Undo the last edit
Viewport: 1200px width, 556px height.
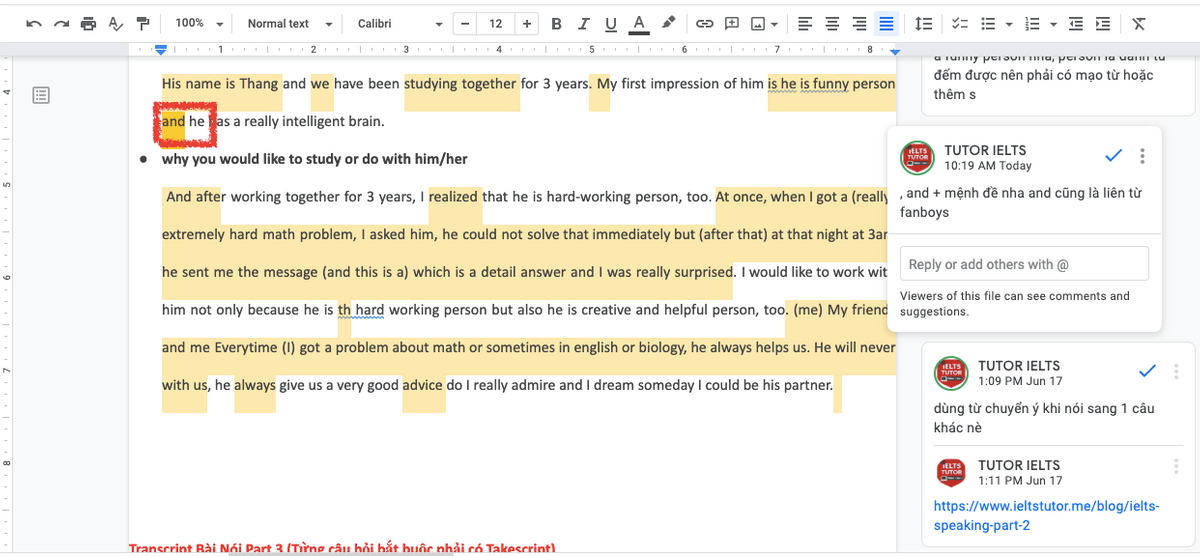pos(35,23)
